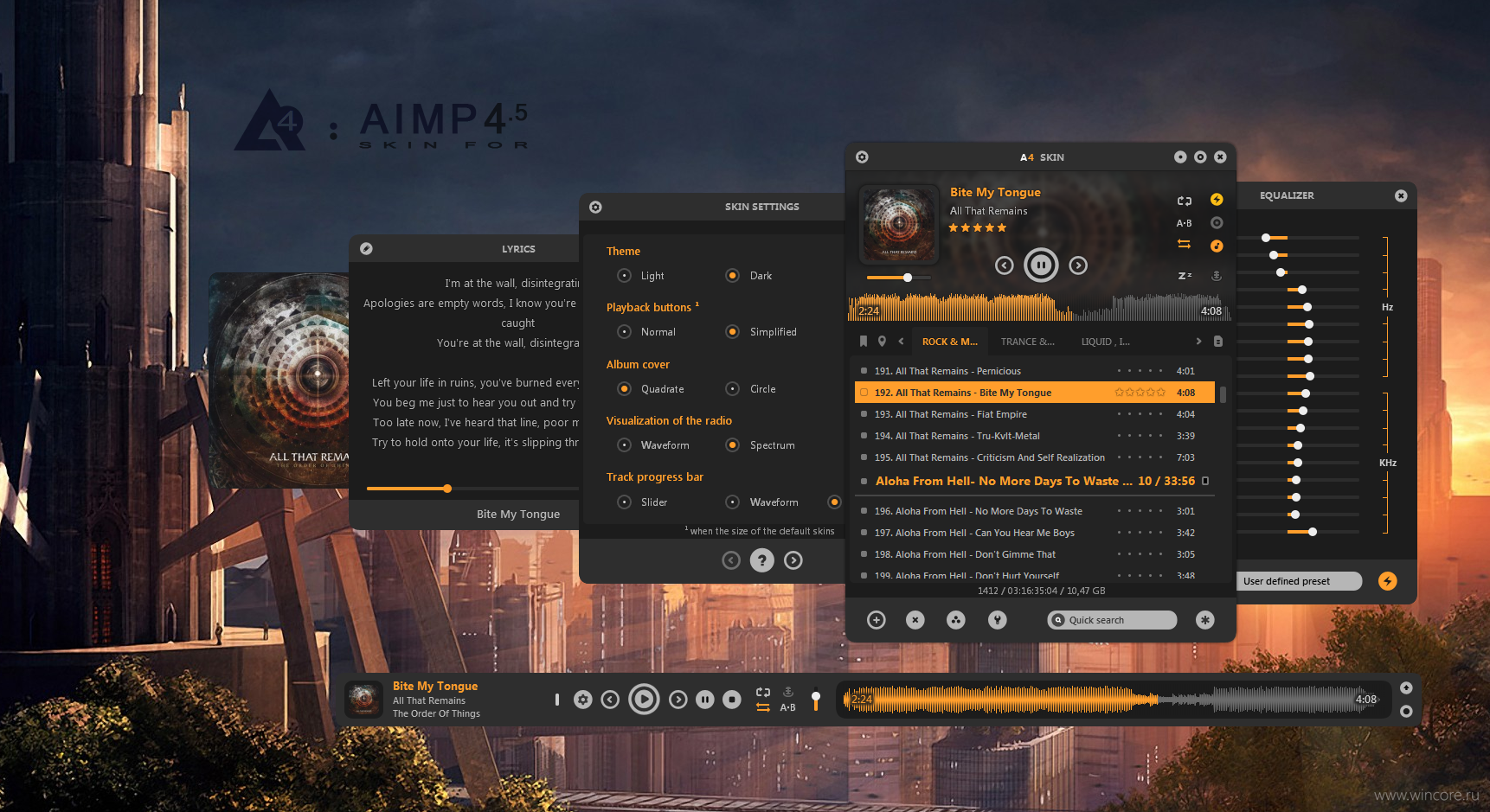The width and height of the screenshot is (1490, 812).
Task: Toggle A·B repeat in mini player
Action: (x=787, y=707)
